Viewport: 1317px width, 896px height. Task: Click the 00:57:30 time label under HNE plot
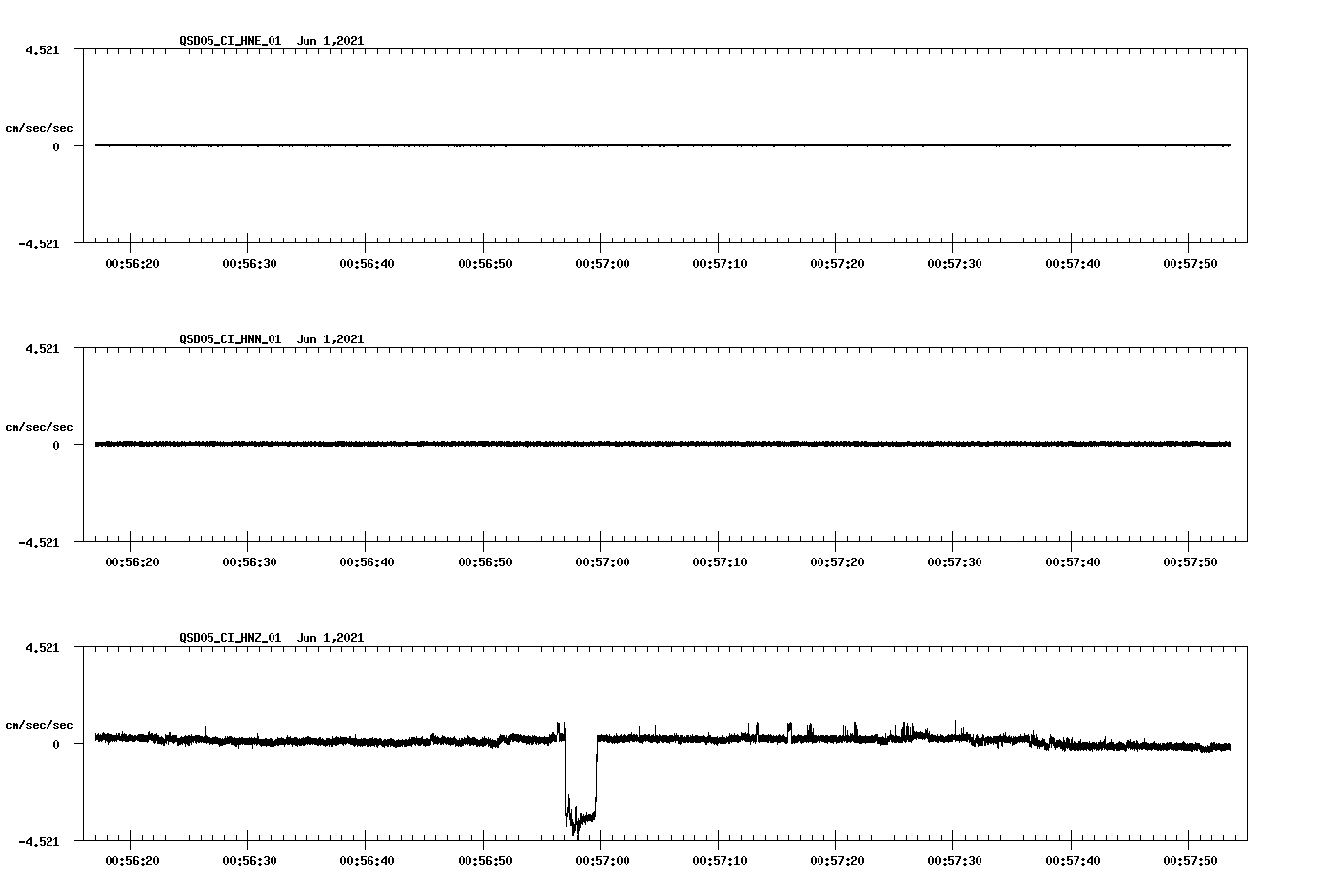click(x=954, y=263)
